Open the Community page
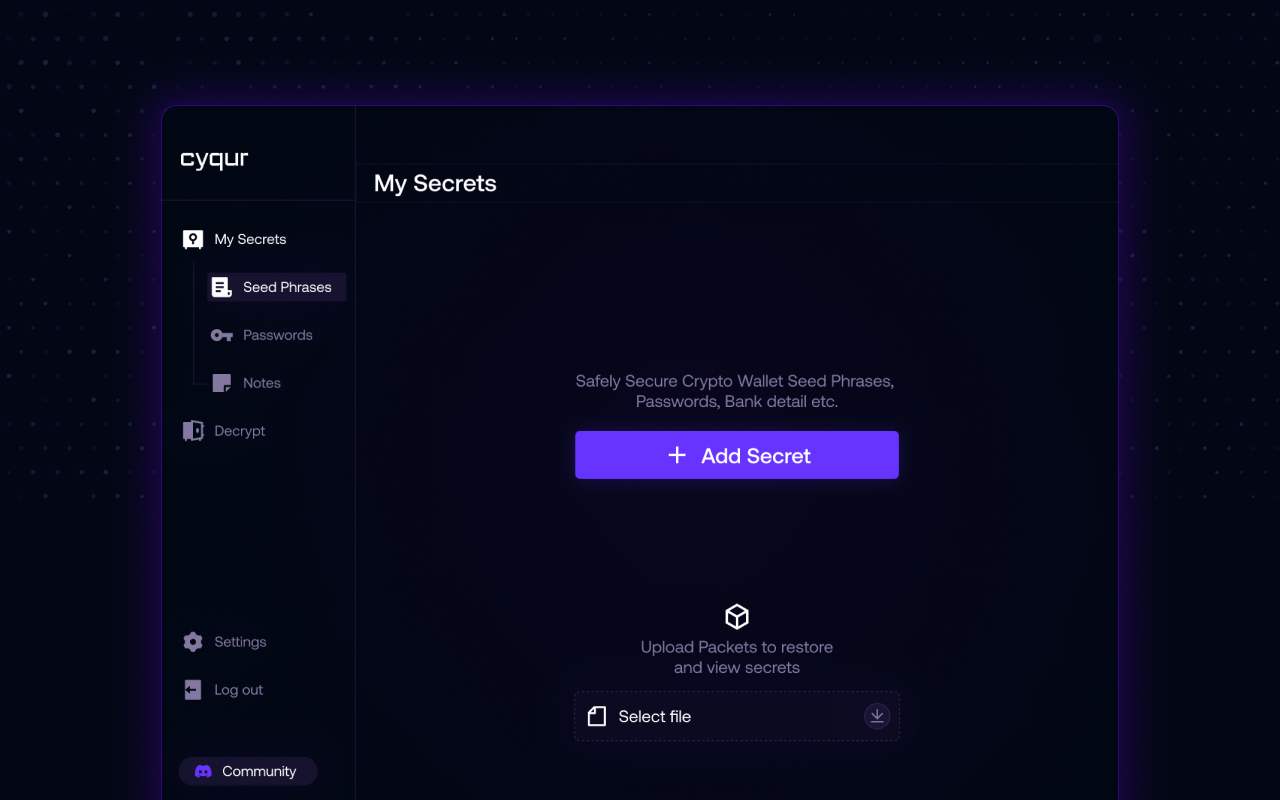 247,770
